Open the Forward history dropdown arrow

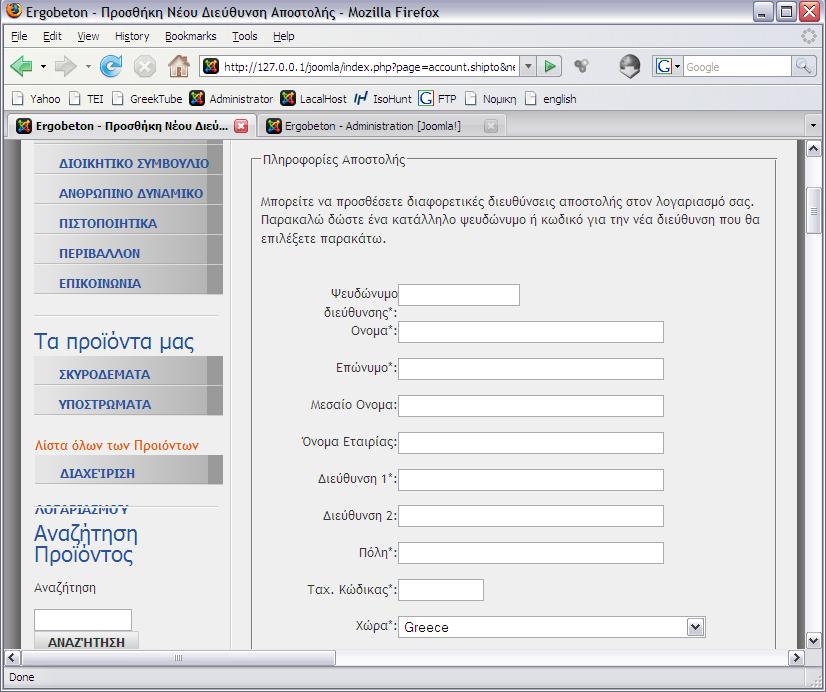(x=88, y=67)
